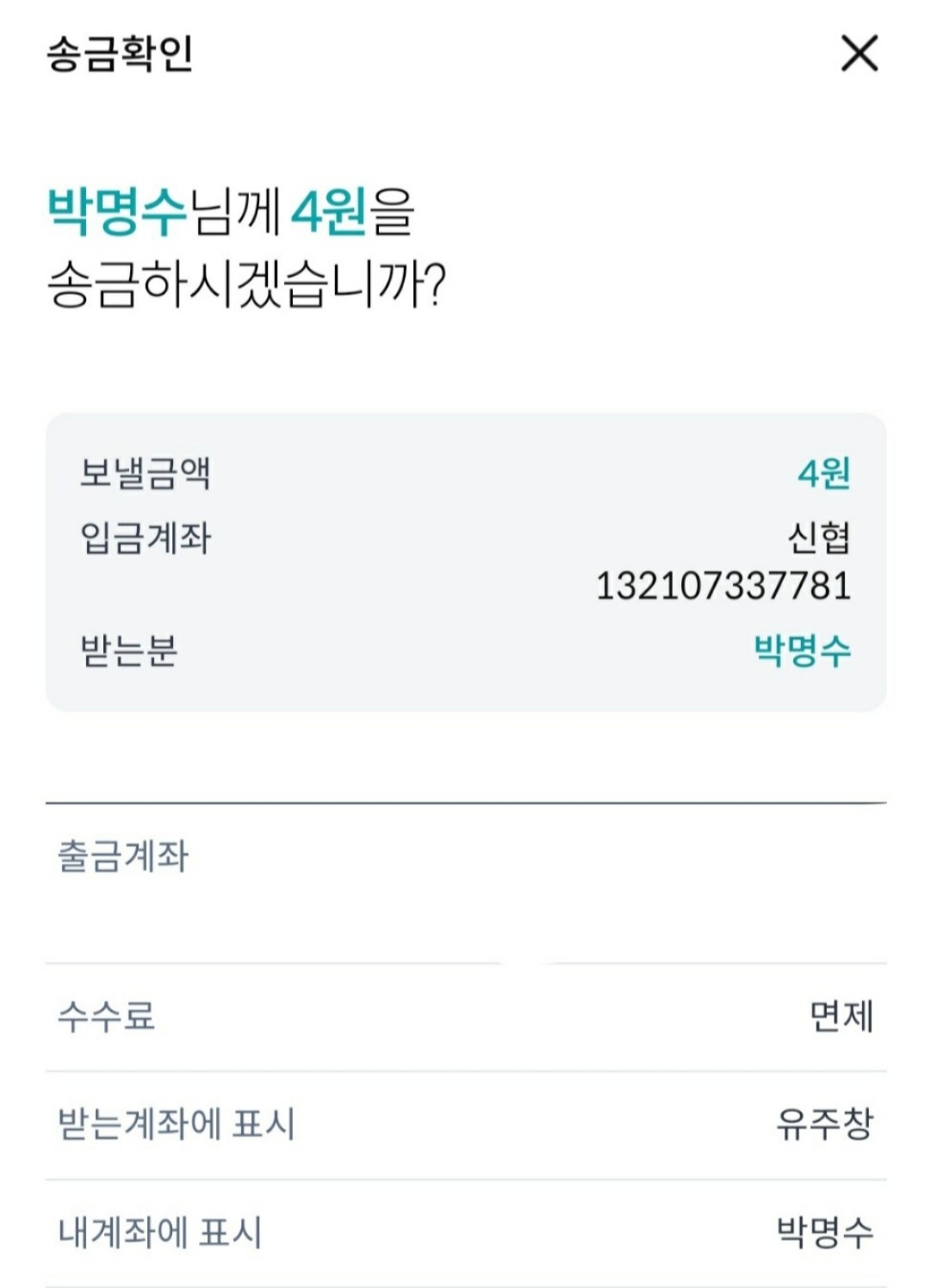Screen dimensions: 930x1288
Task: Tap the account number 132107337781
Action: [x=723, y=587]
